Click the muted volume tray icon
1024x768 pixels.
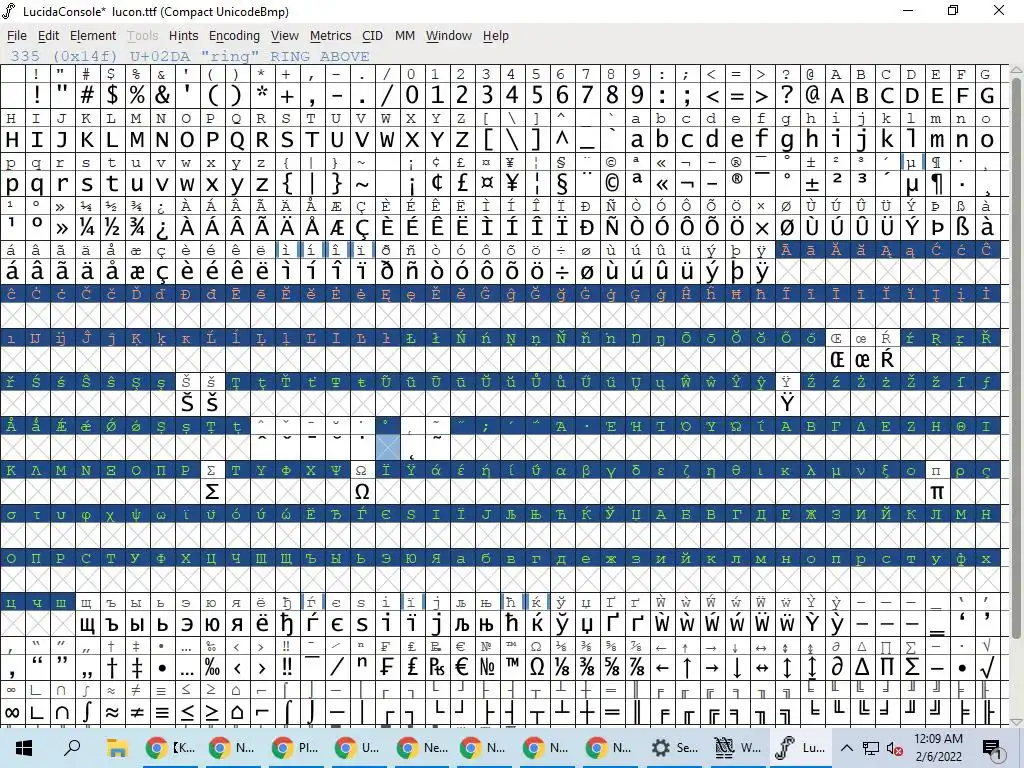895,748
